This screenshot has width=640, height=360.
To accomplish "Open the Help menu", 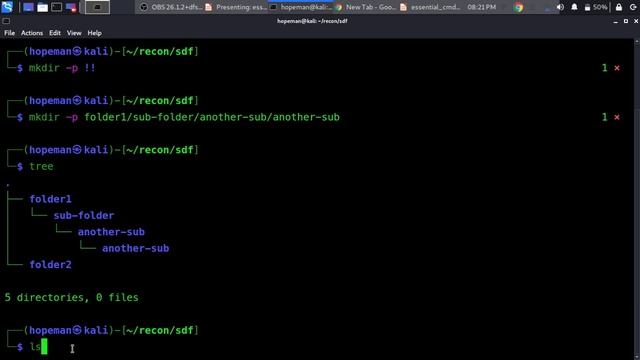I will click(x=95, y=33).
